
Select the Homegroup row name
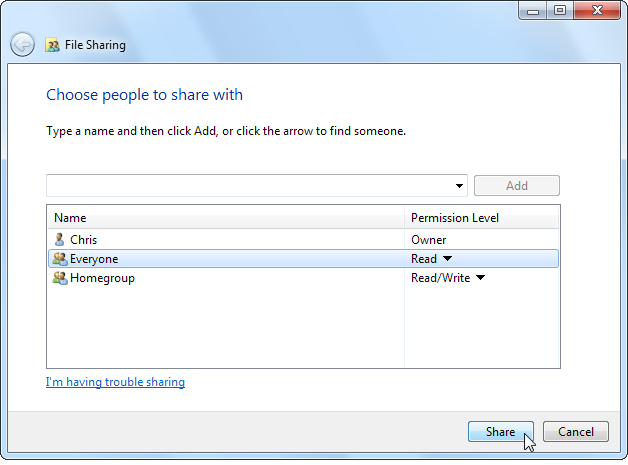102,278
